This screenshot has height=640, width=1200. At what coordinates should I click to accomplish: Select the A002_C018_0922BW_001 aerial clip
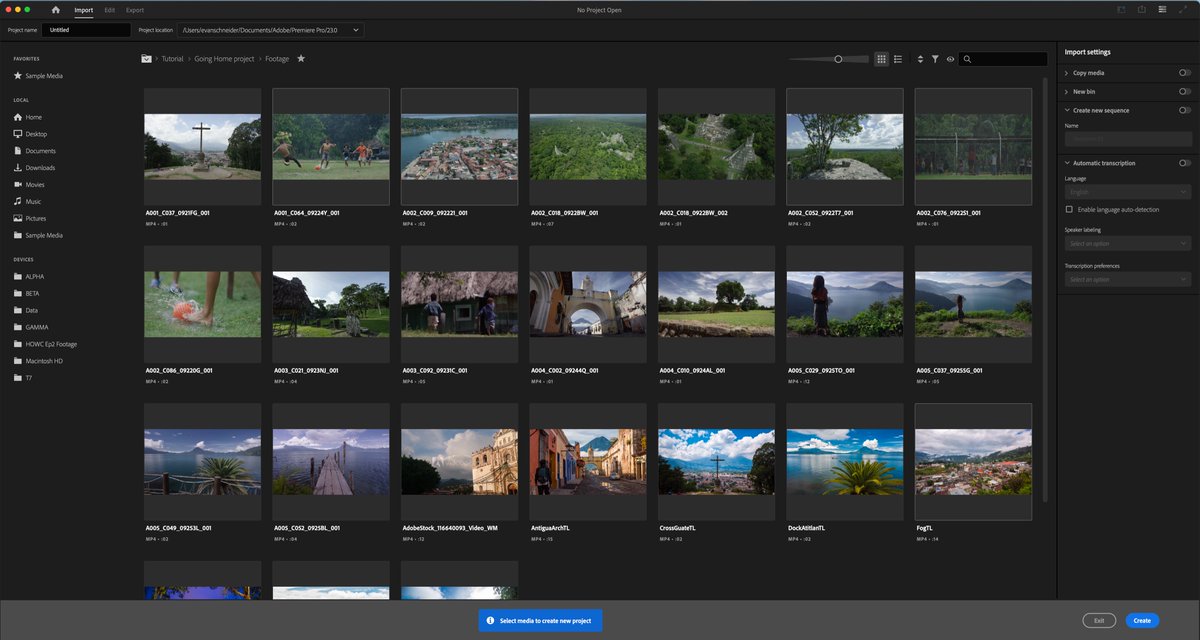pyautogui.click(x=588, y=146)
